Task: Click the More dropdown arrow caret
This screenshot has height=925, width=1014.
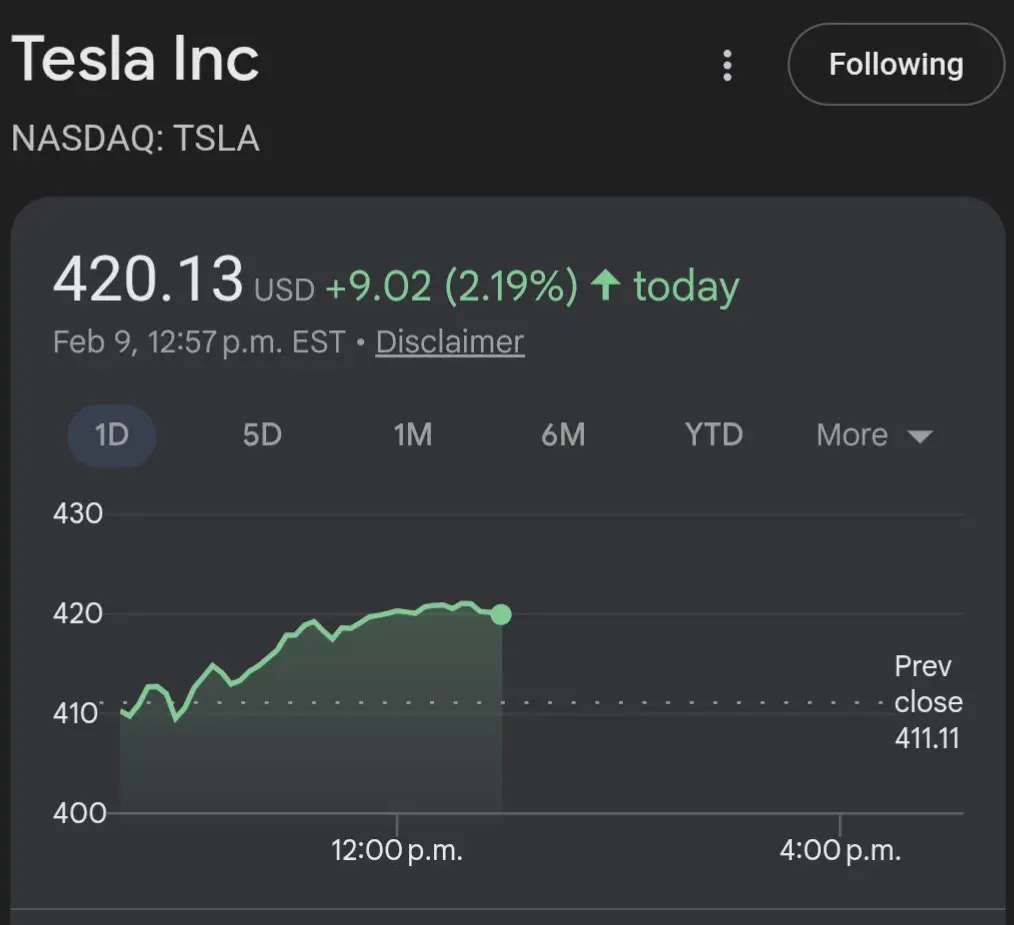Action: tap(919, 436)
